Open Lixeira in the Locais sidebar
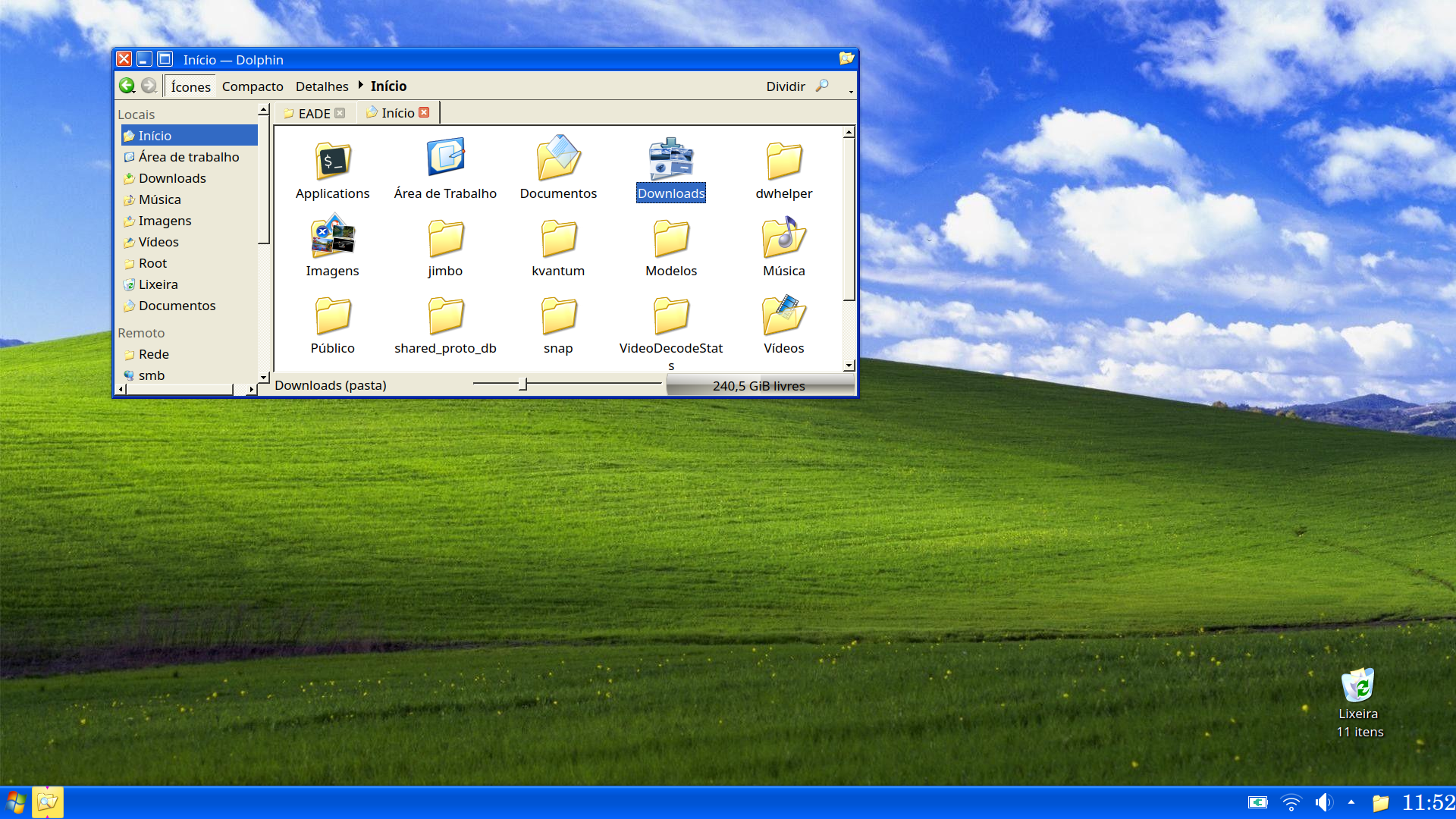1456x819 pixels. (190, 284)
